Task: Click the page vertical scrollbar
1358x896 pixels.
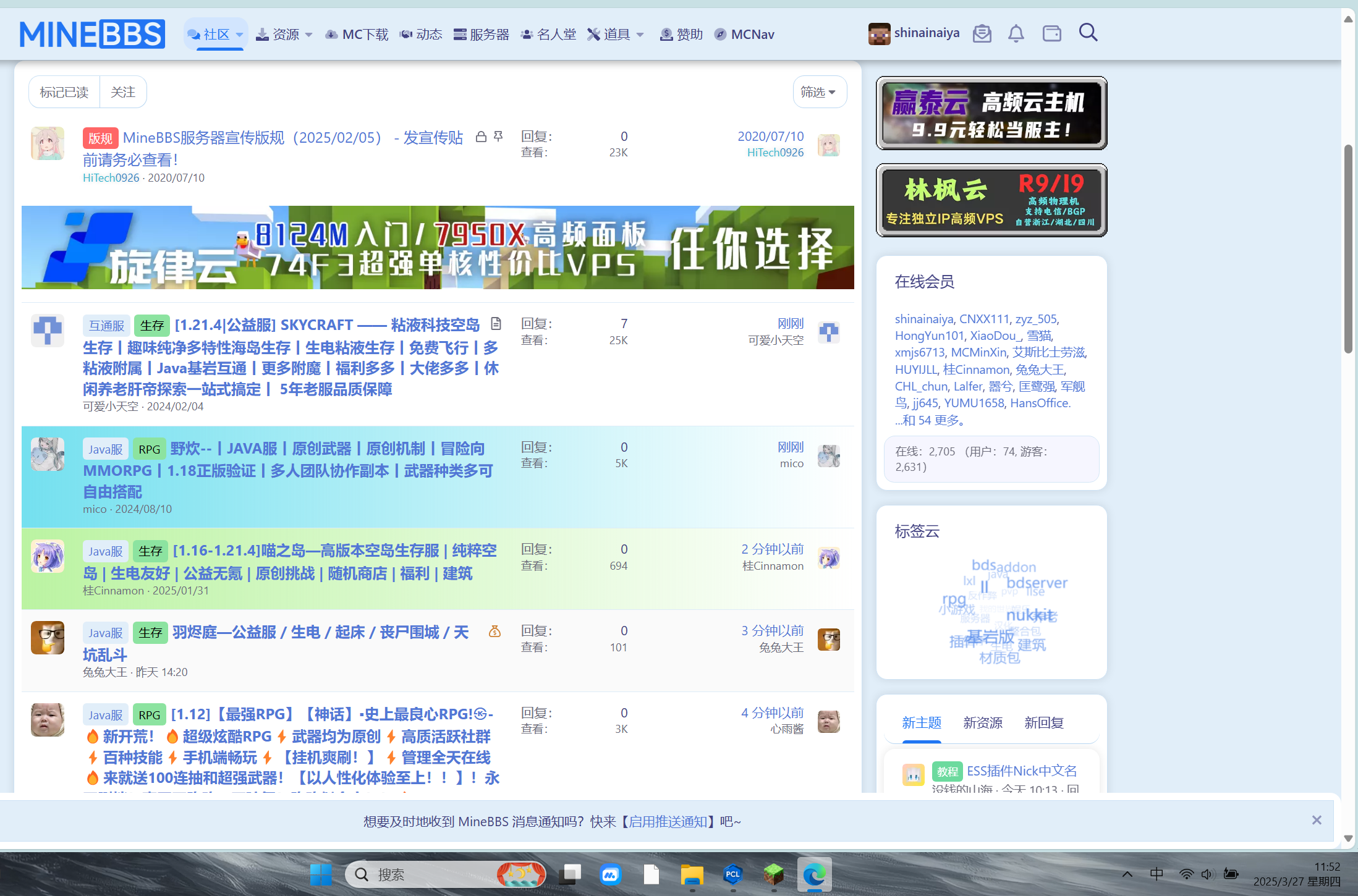Action: click(x=1349, y=248)
